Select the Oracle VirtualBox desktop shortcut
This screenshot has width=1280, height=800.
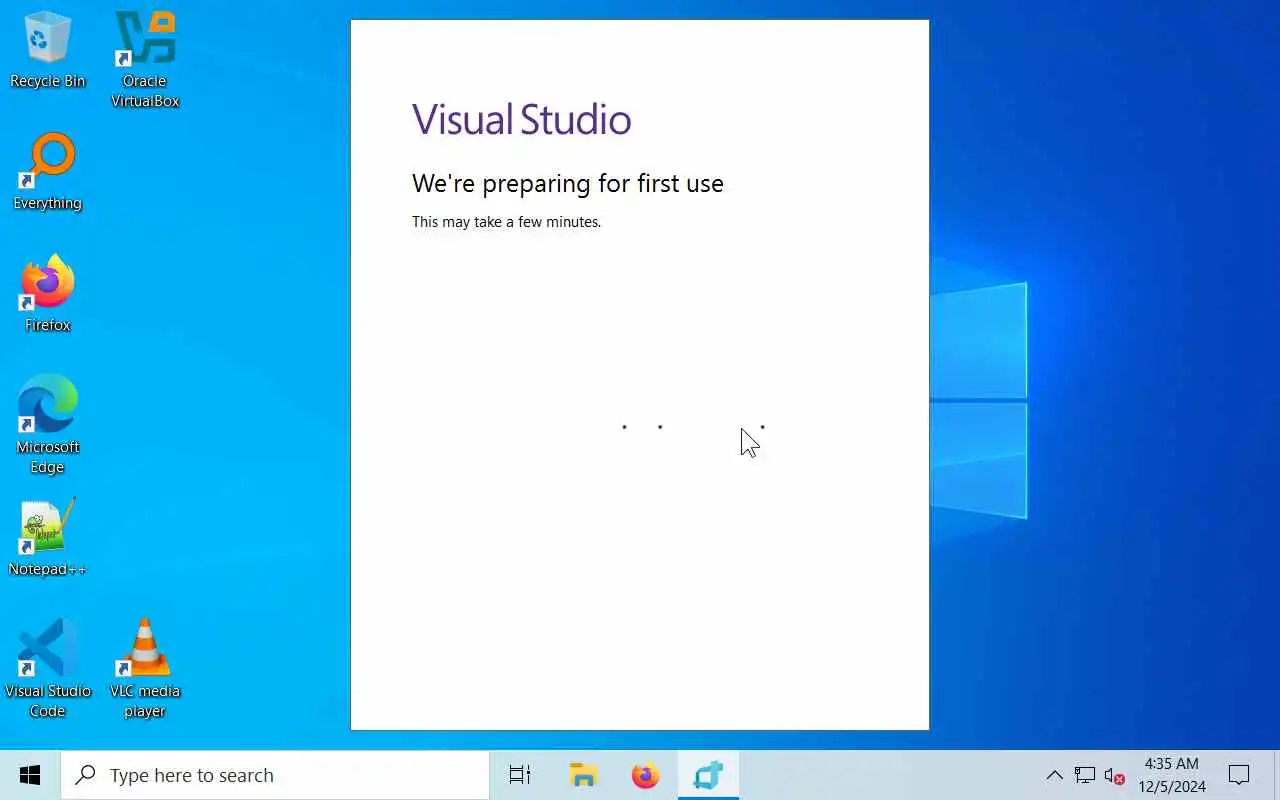(145, 60)
